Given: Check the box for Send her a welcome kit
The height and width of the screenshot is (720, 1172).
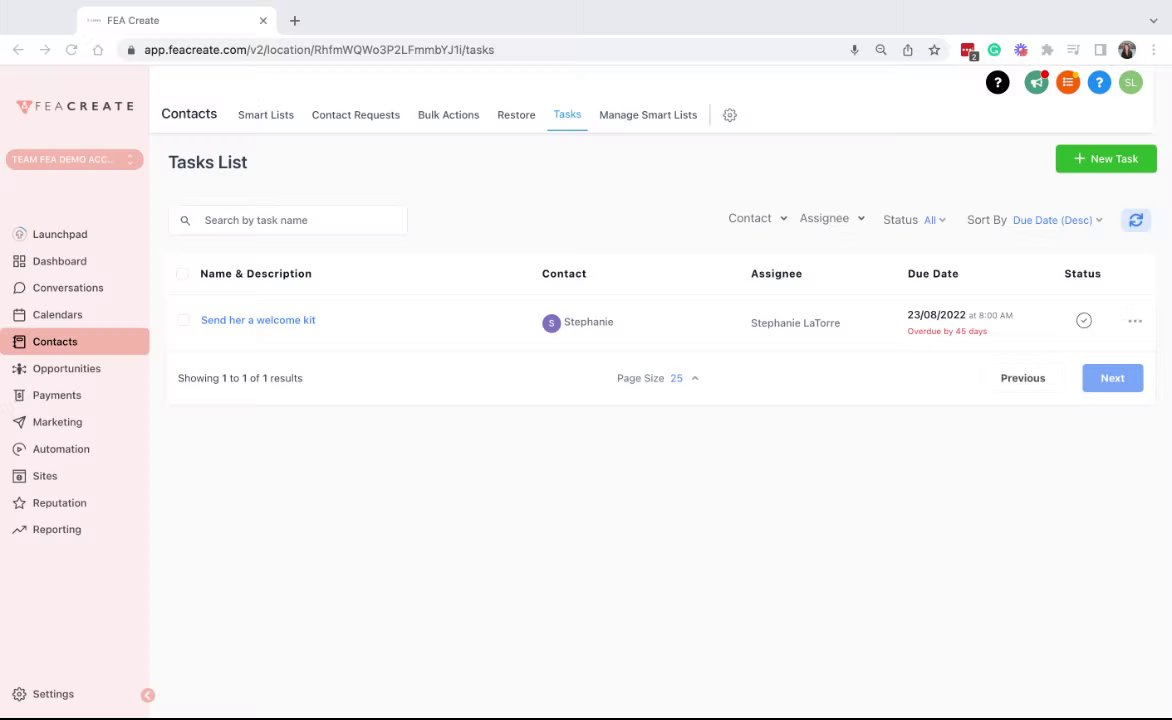Looking at the screenshot, I should point(183,321).
